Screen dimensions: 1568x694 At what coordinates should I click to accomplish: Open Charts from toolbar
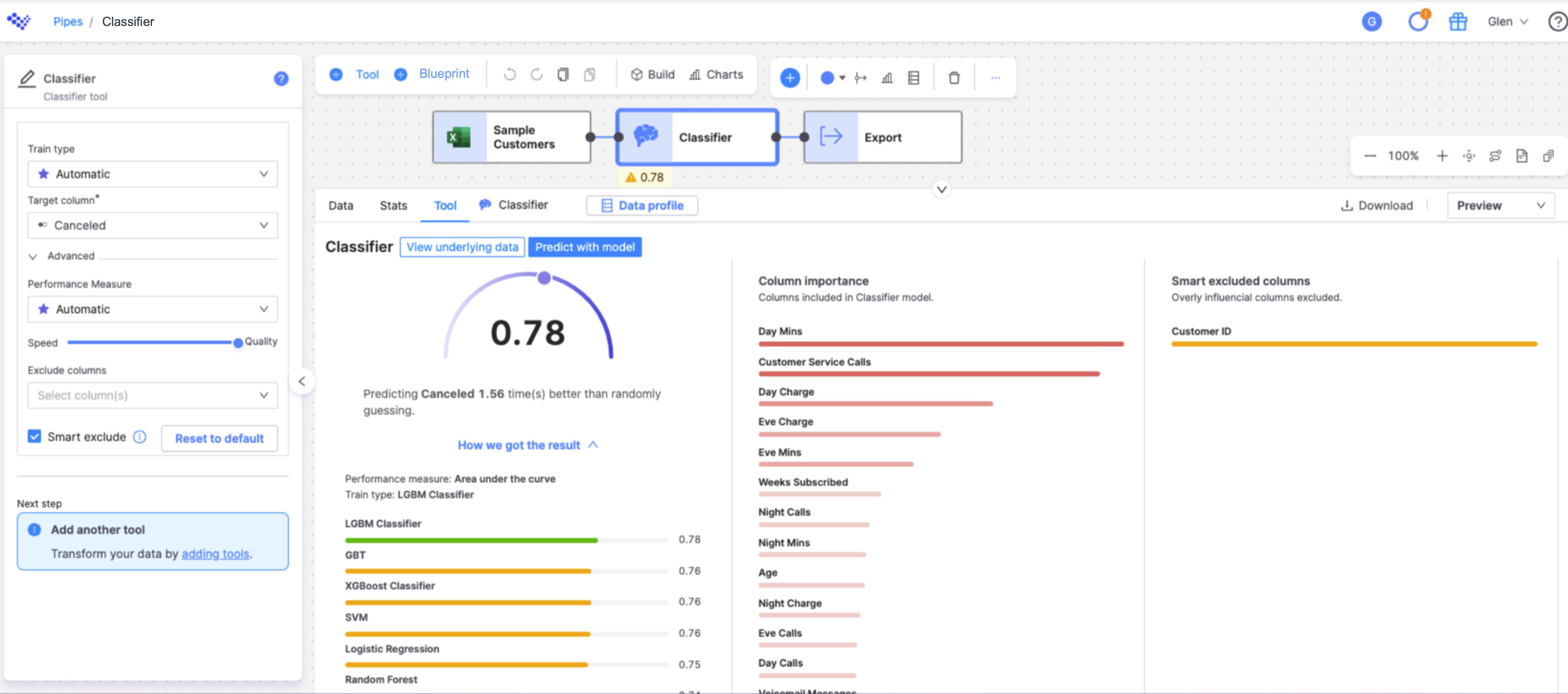[716, 74]
